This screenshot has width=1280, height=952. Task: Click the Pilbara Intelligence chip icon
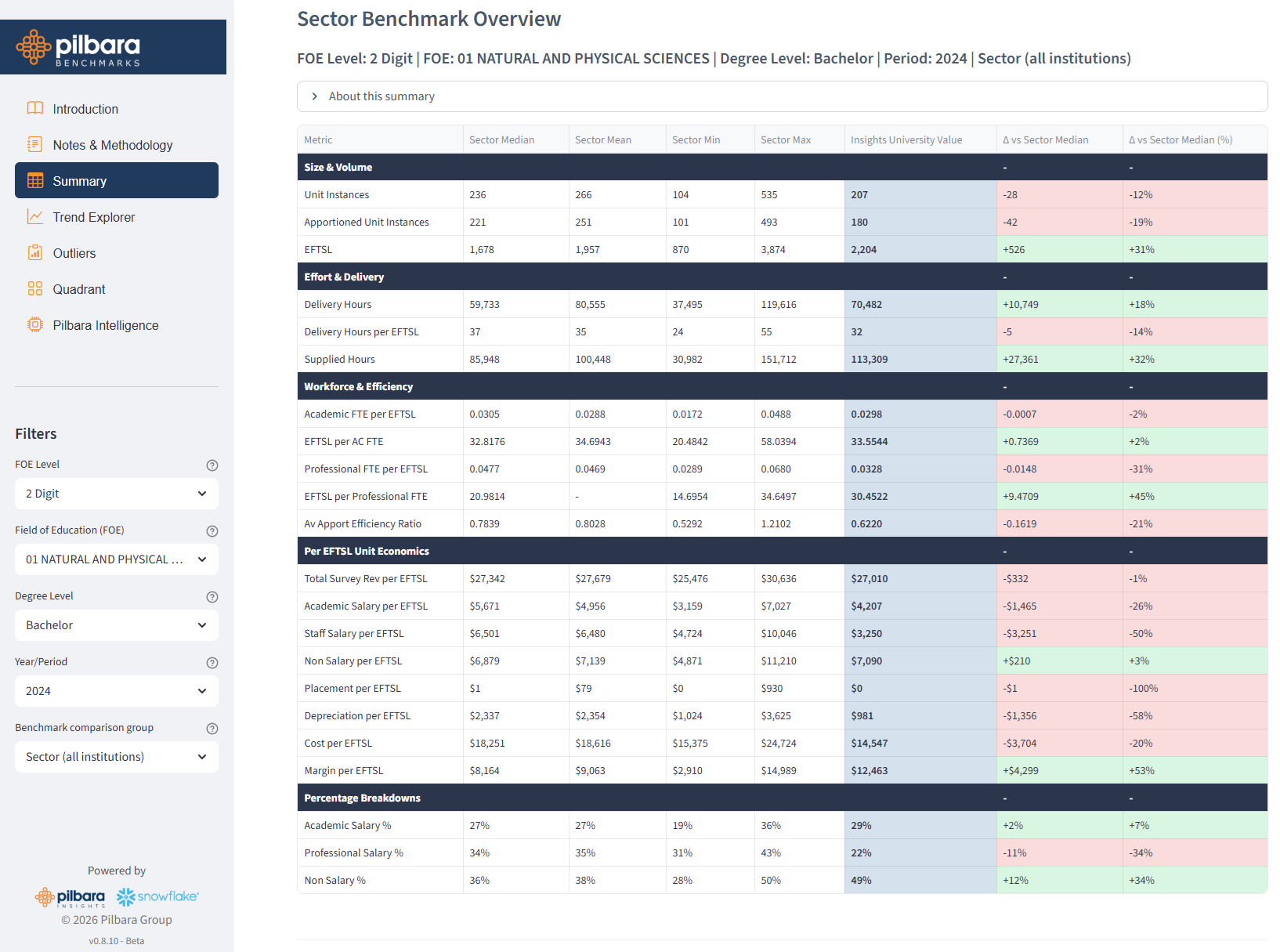(34, 324)
